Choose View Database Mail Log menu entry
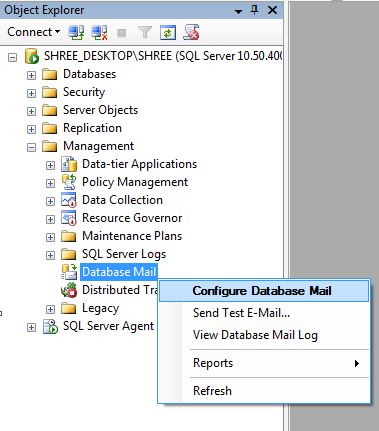The width and height of the screenshot is (379, 431). (x=264, y=335)
